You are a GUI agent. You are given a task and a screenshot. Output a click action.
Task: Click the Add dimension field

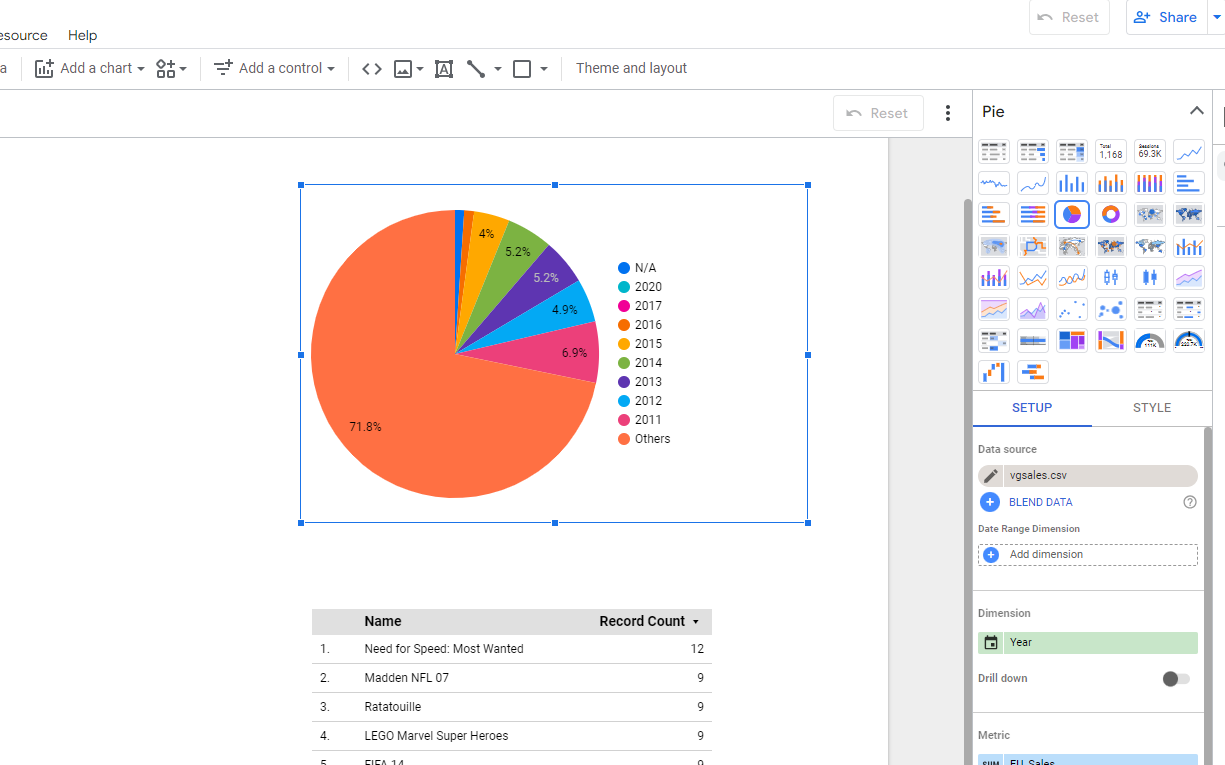1087,555
